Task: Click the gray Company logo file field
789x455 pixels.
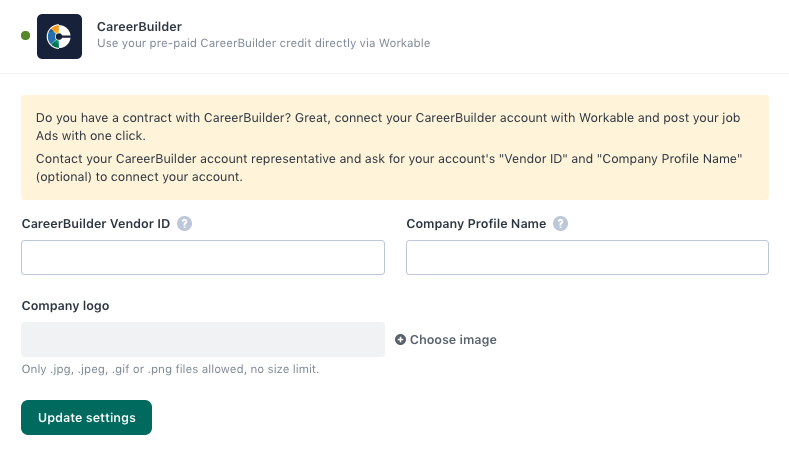Action: pos(203,340)
